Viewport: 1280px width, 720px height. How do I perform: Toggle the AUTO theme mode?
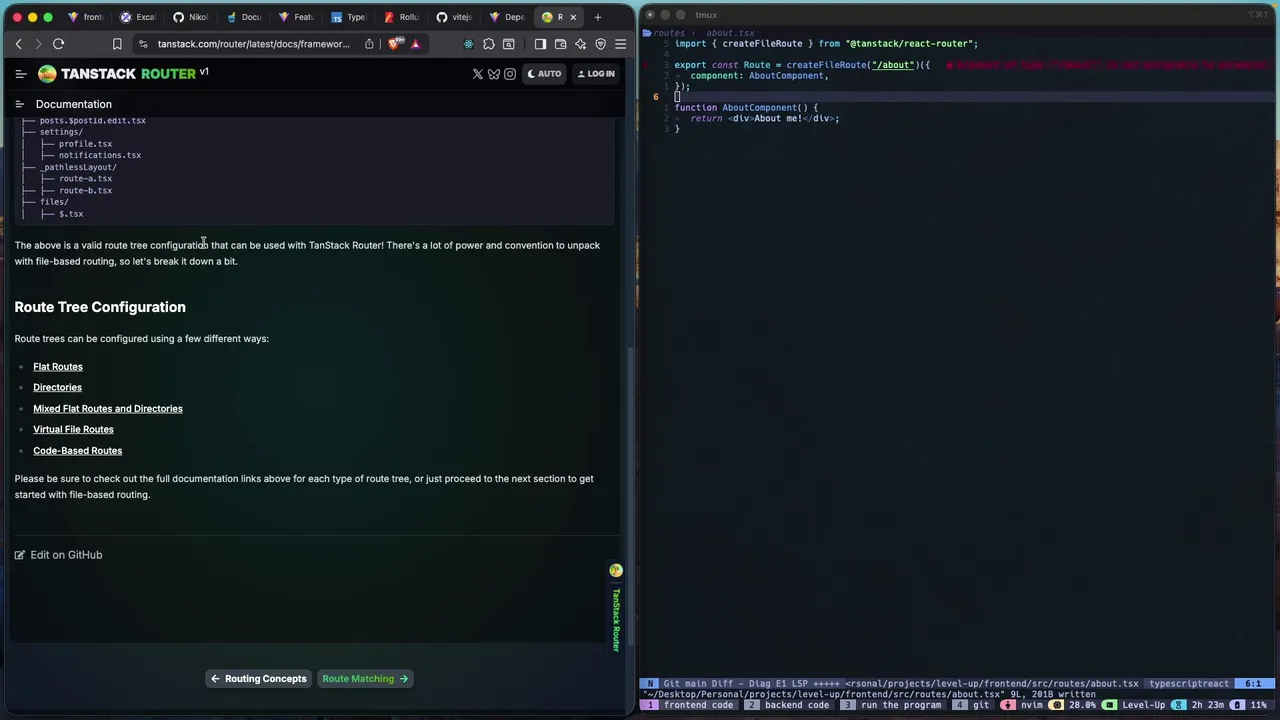544,74
